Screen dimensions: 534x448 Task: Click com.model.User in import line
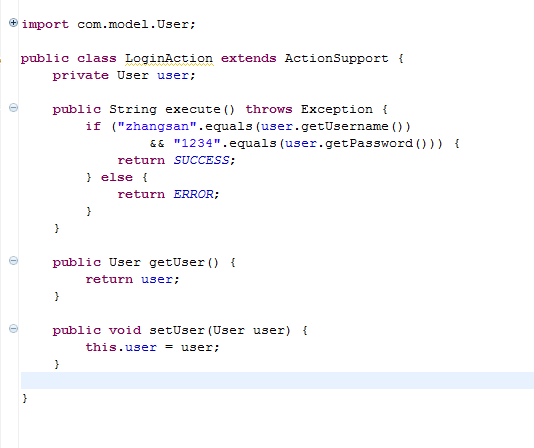pos(133,25)
